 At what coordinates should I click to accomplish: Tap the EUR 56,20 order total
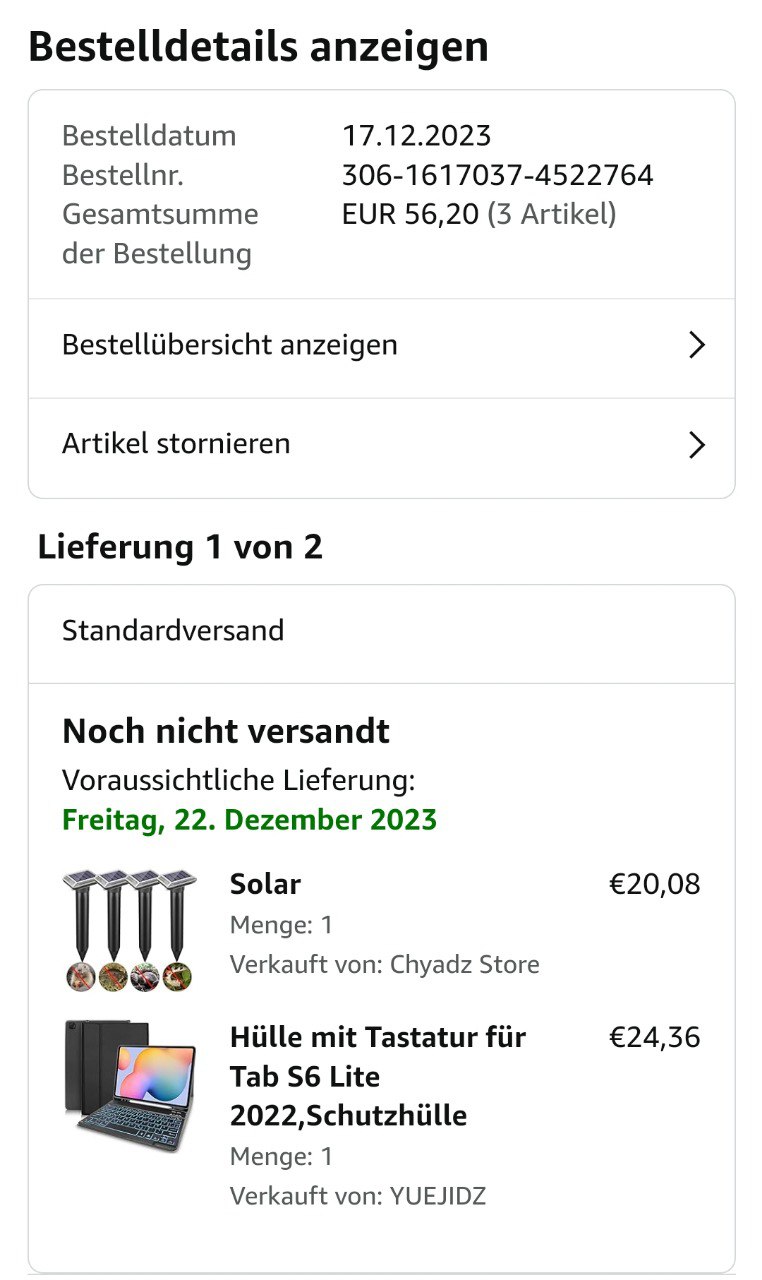coord(410,214)
